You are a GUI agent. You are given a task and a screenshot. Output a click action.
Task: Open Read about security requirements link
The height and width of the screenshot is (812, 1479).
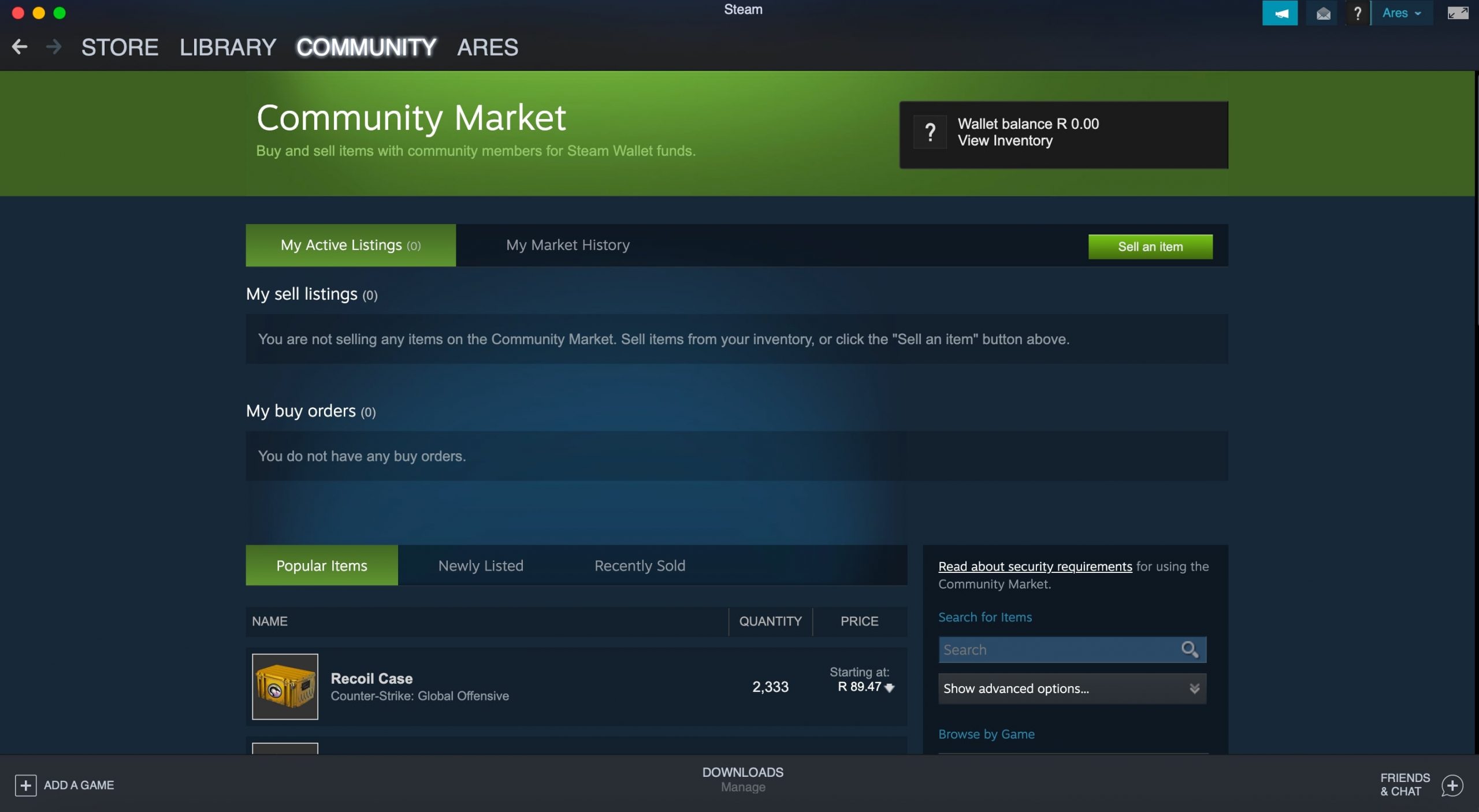coord(1035,567)
